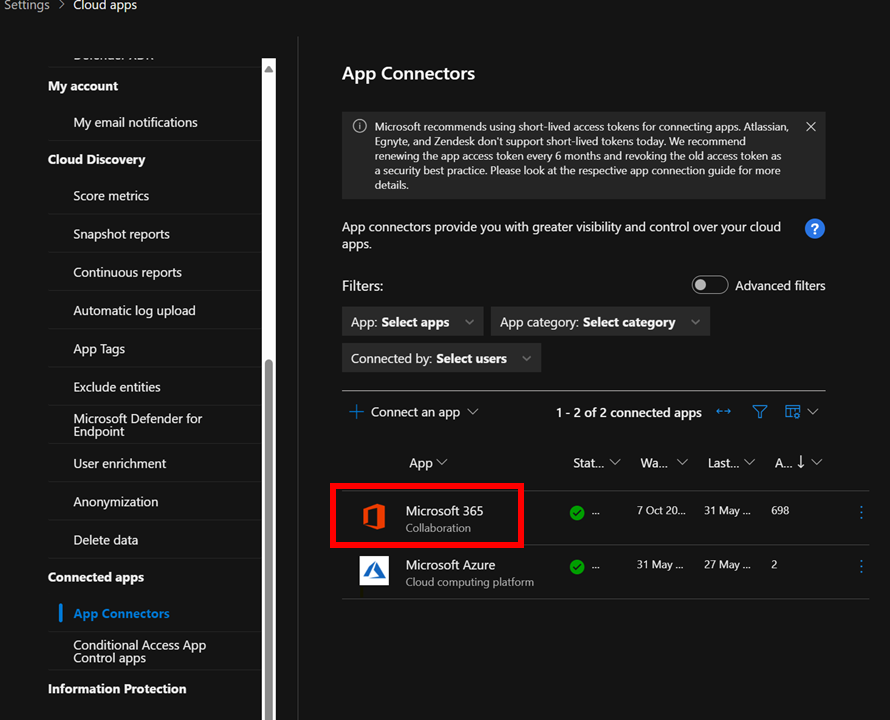Screen dimensions: 890x720
Task: Open the App category filter dropdown
Action: click(600, 322)
